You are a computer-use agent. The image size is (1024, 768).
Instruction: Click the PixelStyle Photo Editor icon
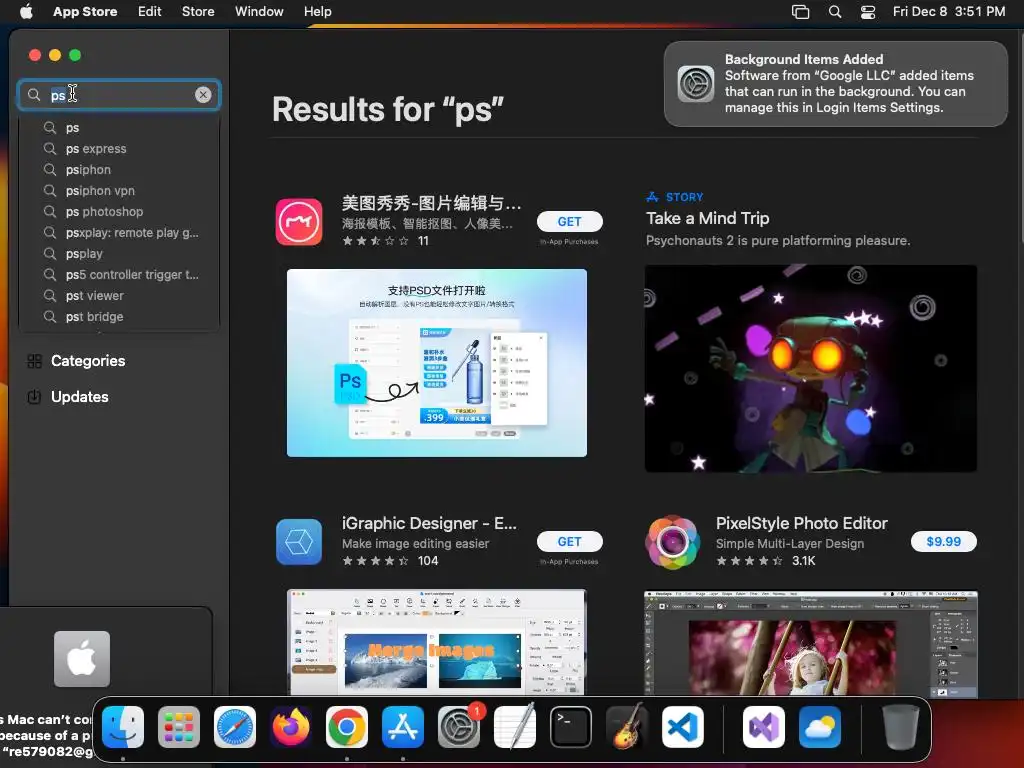pyautogui.click(x=673, y=542)
